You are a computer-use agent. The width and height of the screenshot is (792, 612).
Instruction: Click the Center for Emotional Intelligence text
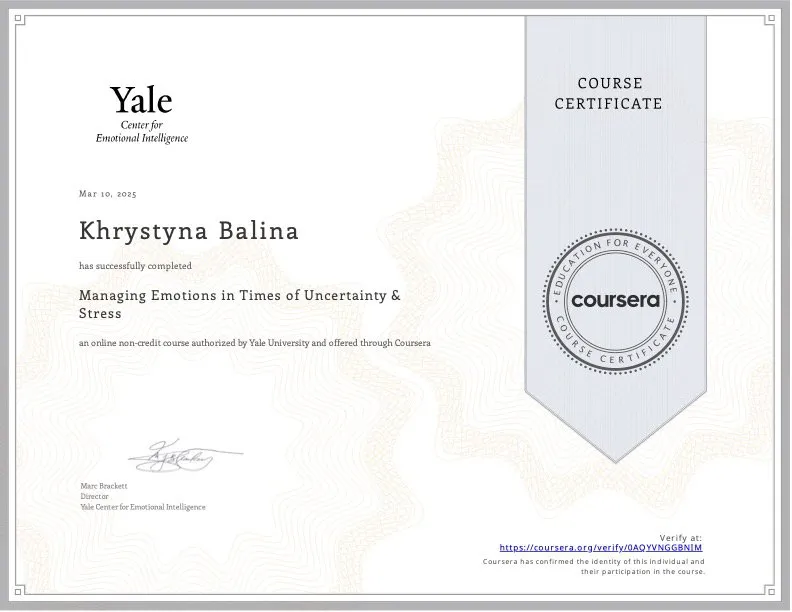142,132
